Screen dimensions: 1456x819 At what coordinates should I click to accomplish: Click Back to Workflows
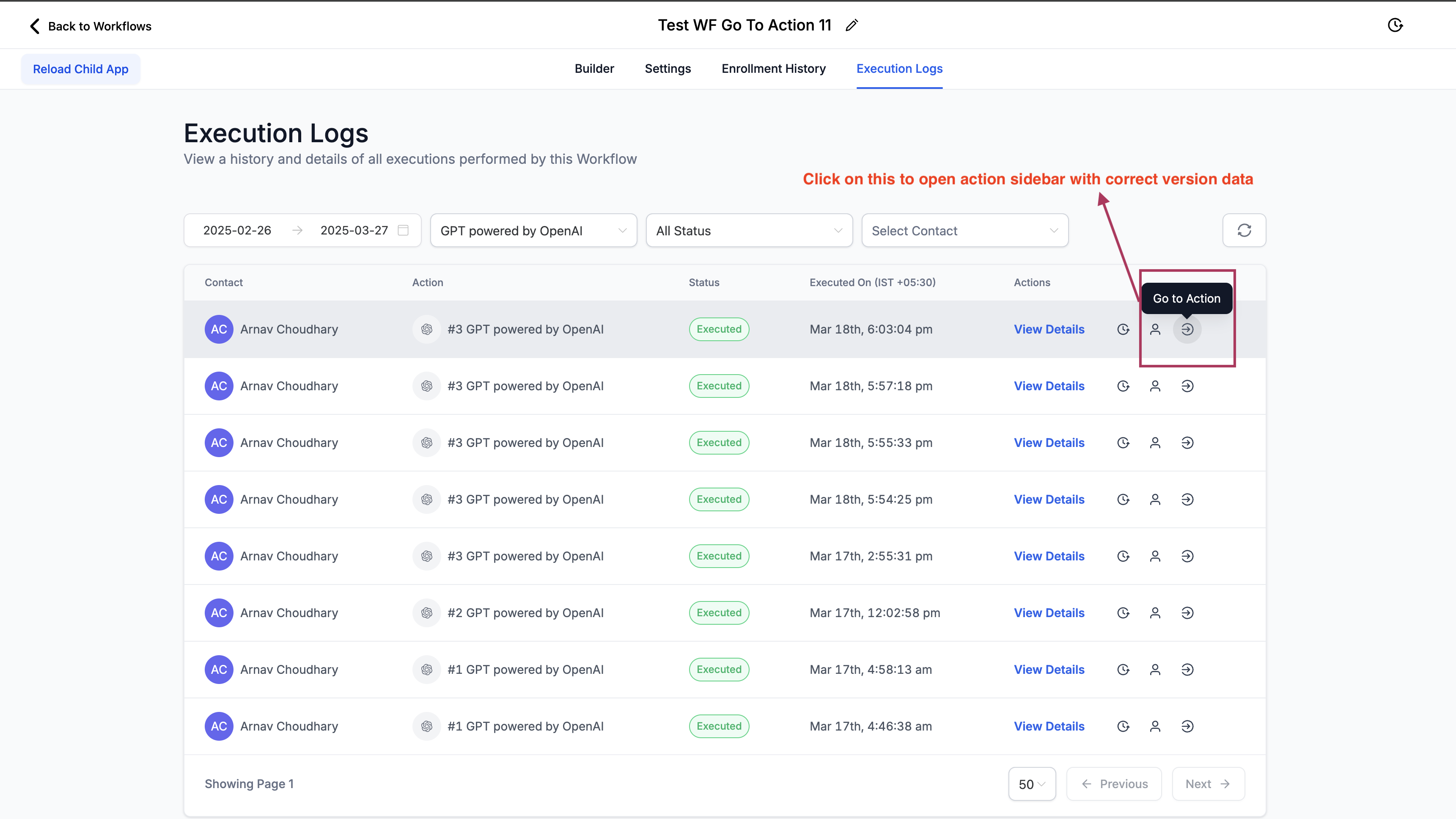(x=91, y=26)
